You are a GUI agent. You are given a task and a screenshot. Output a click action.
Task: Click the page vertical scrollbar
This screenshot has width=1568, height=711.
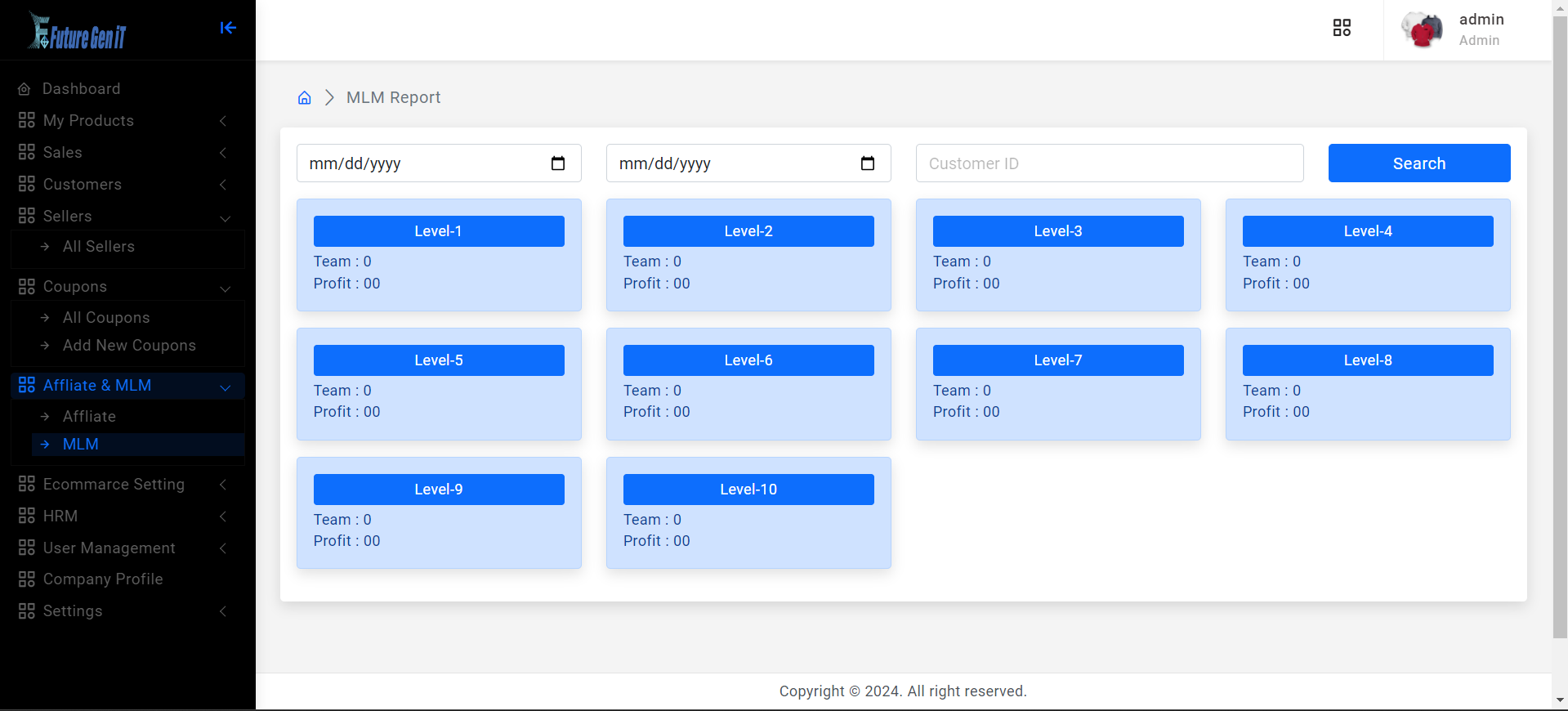[x=1560, y=327]
